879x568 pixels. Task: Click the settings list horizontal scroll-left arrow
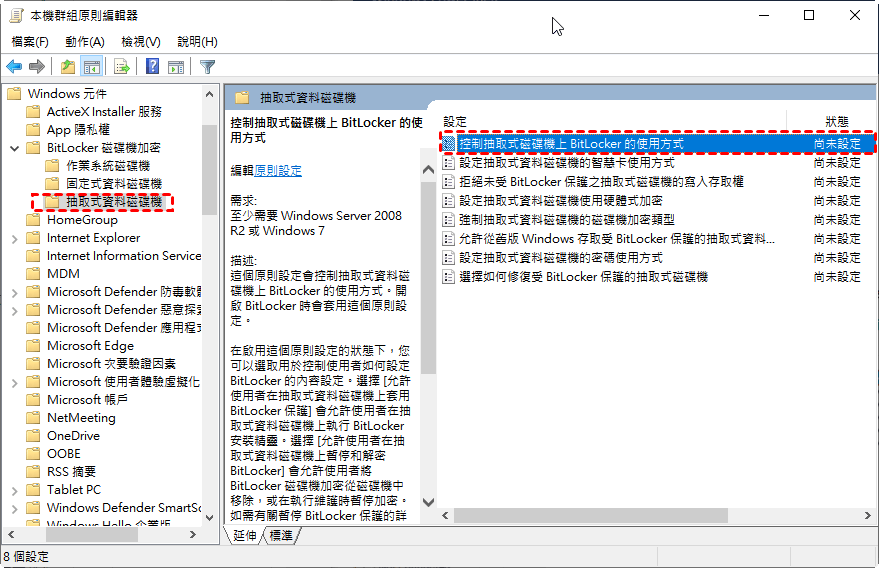[446, 515]
